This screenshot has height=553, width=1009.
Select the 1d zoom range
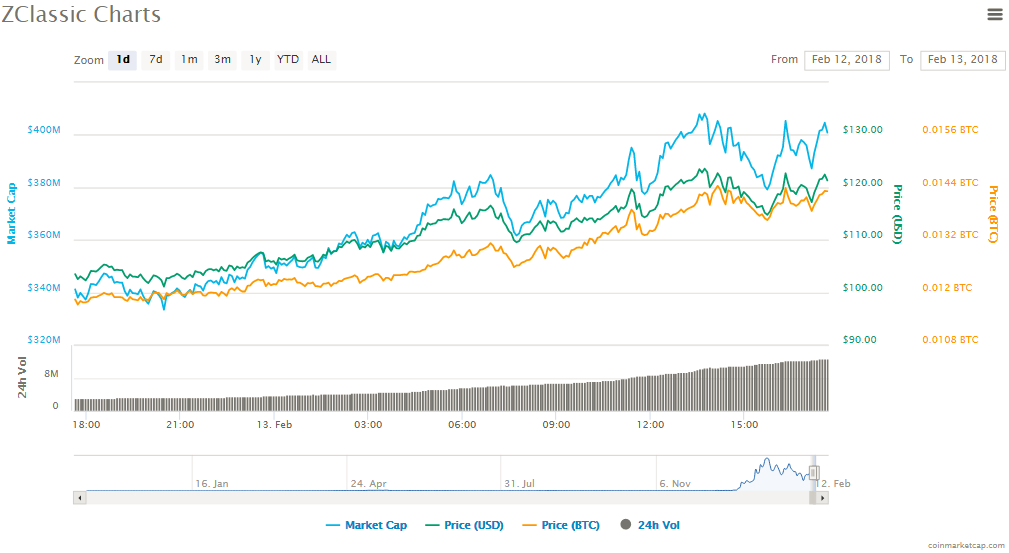coord(122,60)
